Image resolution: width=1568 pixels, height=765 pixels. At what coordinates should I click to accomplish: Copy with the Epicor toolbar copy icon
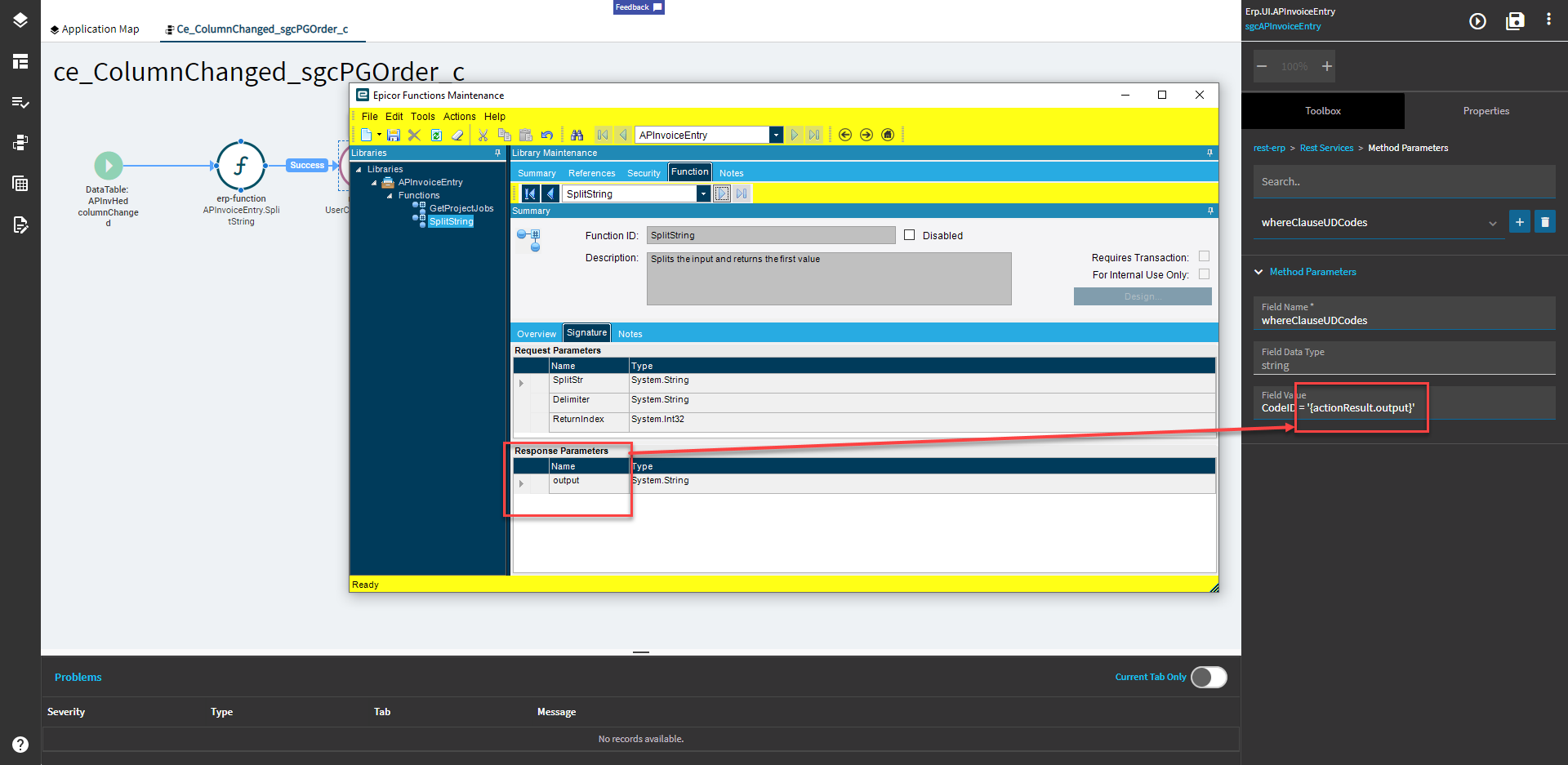coord(505,135)
